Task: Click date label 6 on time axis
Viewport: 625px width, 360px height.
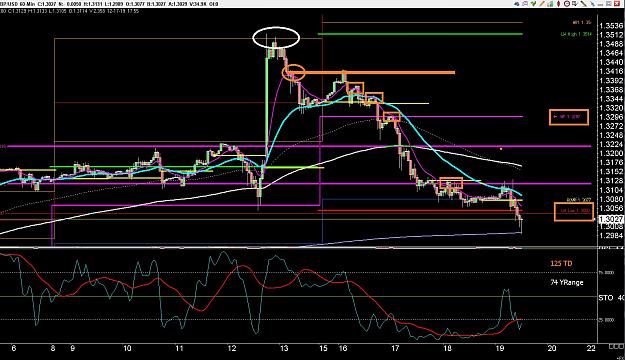Action: point(14,348)
